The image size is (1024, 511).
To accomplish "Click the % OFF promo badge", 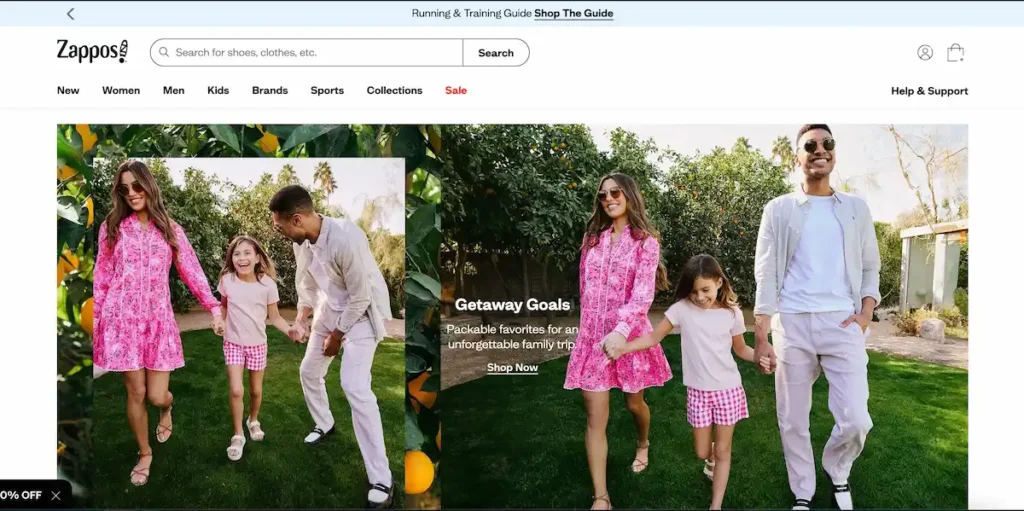I will 21,495.
